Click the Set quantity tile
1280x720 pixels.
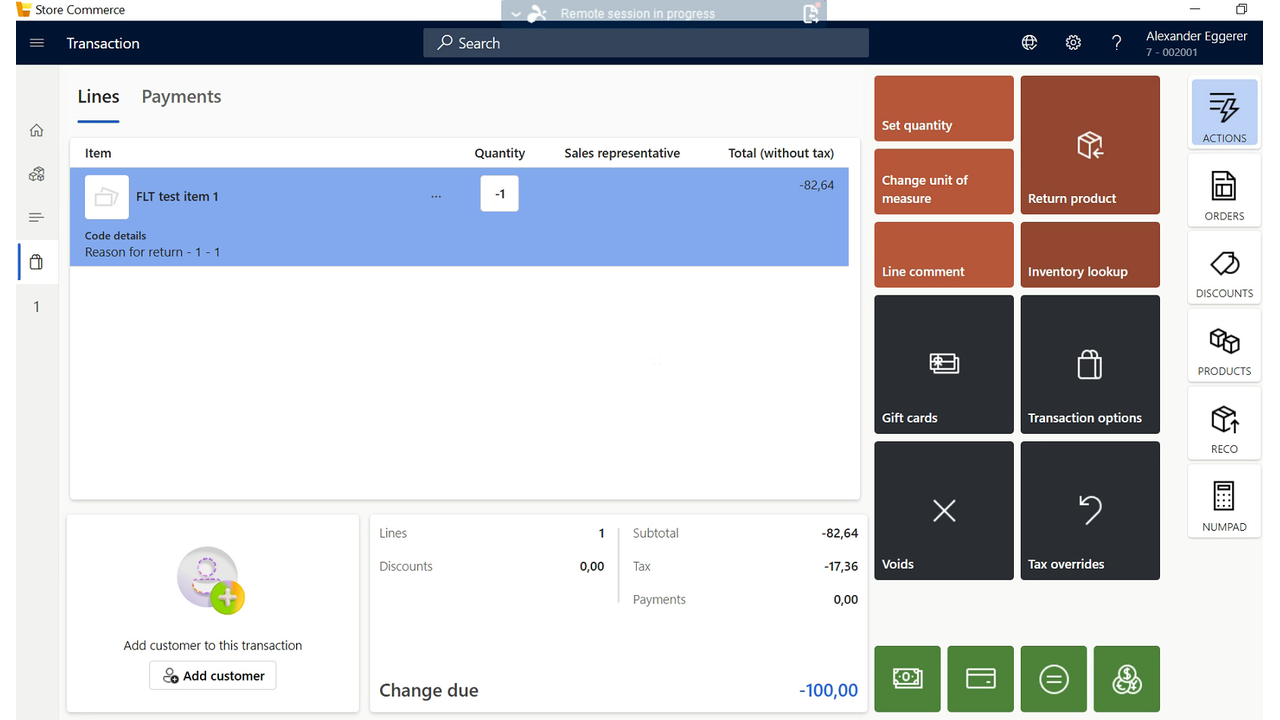coord(944,108)
